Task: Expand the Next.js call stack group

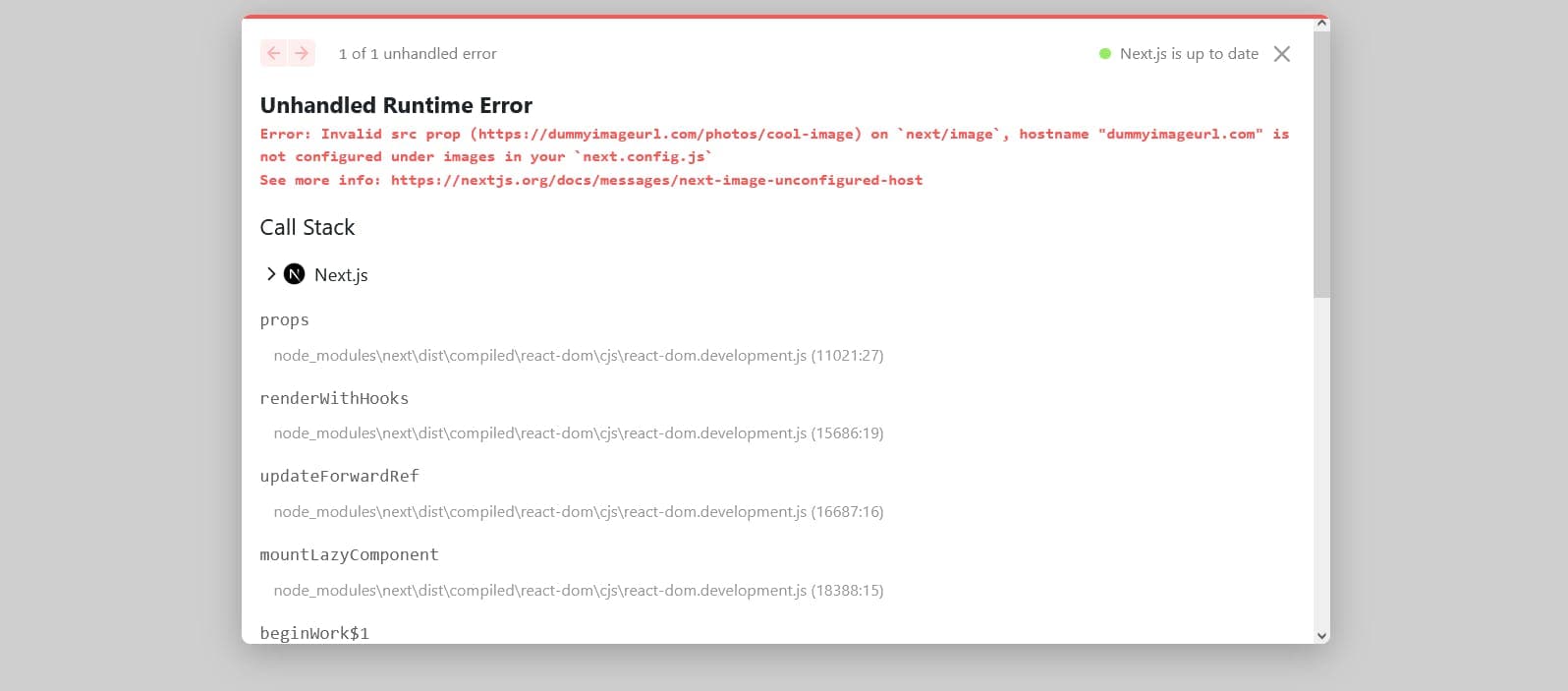Action: (271, 274)
